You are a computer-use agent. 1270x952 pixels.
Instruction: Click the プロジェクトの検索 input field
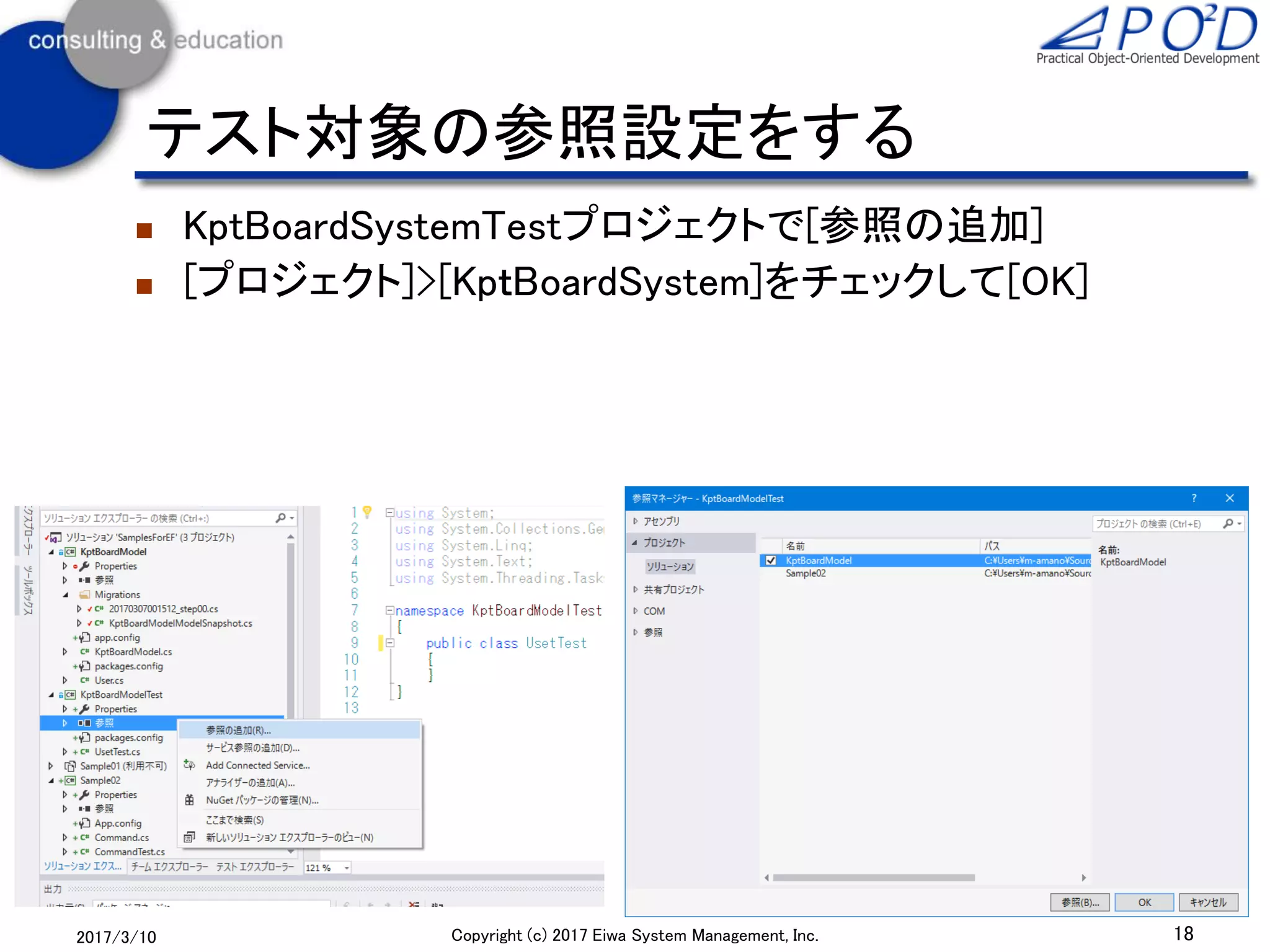click(x=1155, y=524)
